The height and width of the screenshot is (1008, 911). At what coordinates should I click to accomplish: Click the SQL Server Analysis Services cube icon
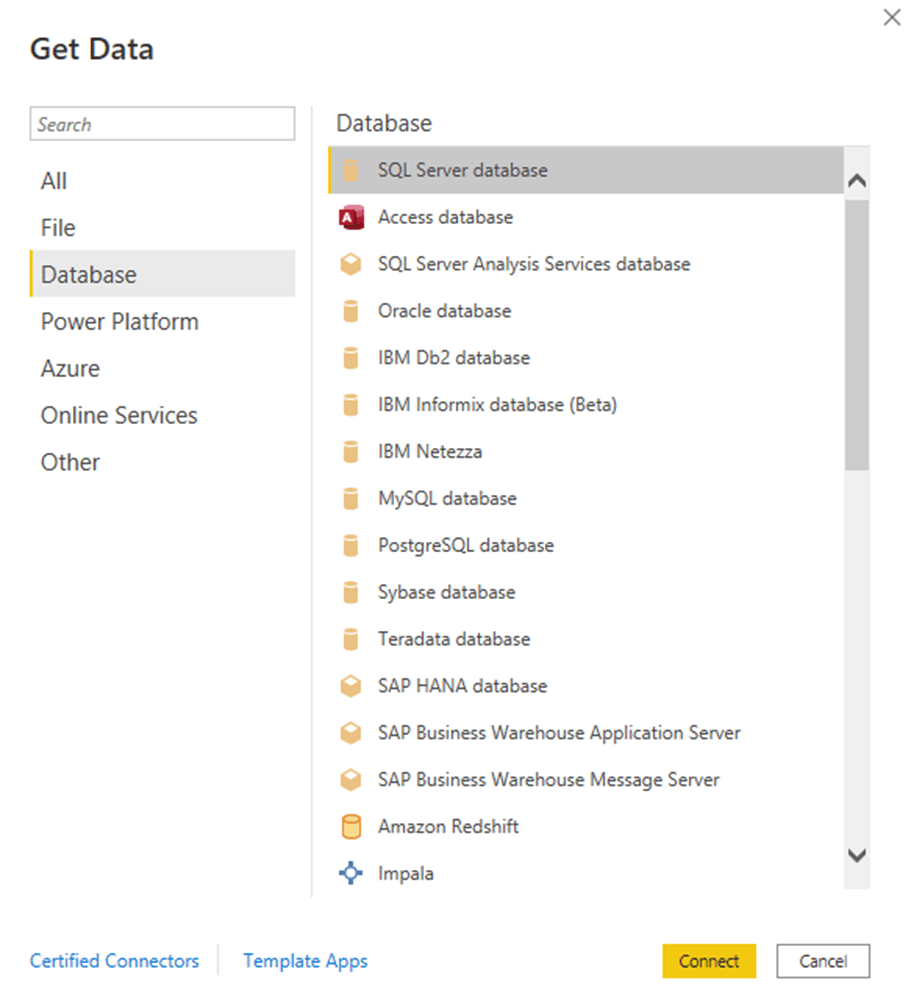point(351,264)
